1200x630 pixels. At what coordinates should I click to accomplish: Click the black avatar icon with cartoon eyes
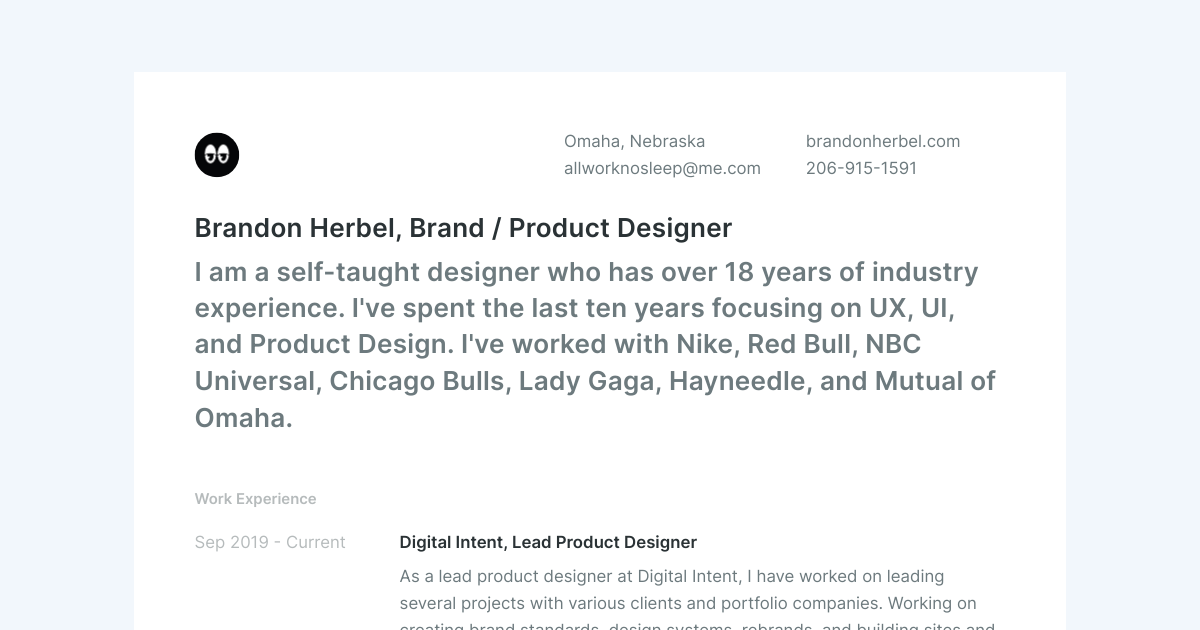point(217,155)
